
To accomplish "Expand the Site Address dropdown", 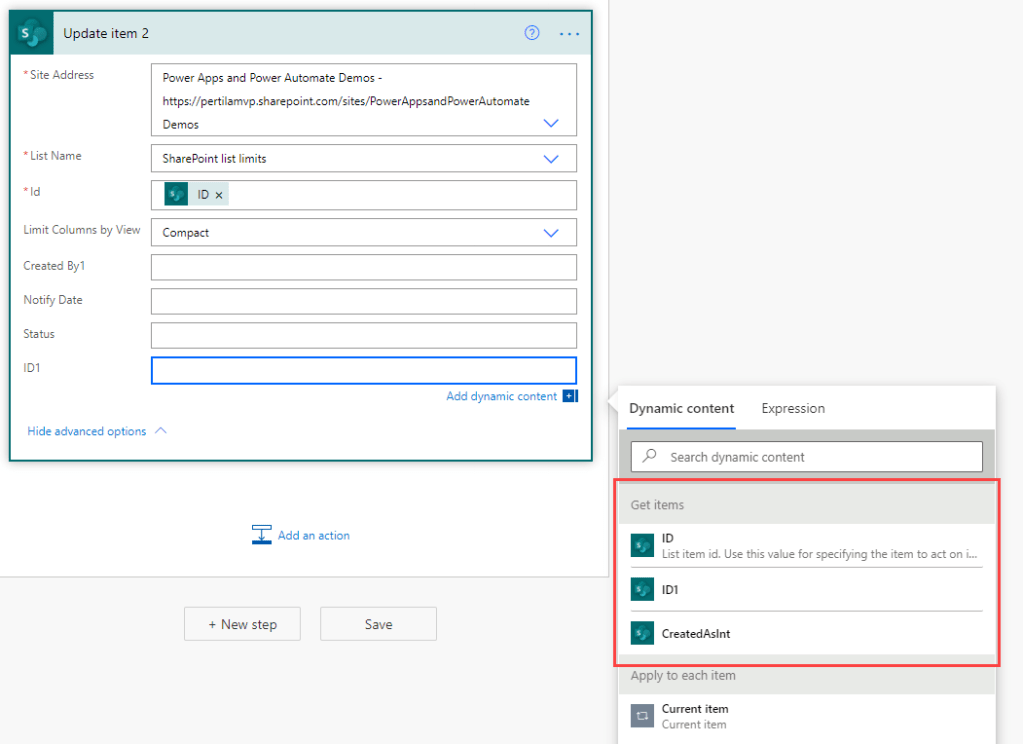I will pos(550,123).
